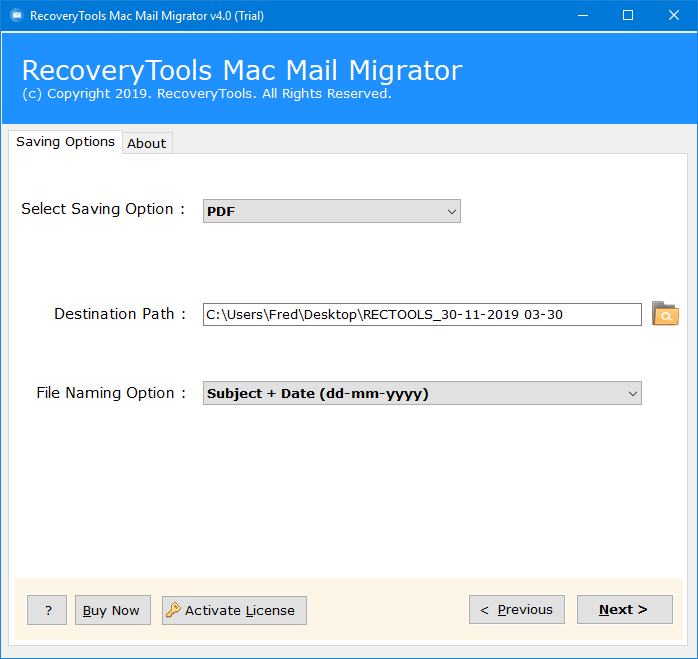Go back with the Previous button
This screenshot has width=698, height=659.
pyautogui.click(x=516, y=609)
